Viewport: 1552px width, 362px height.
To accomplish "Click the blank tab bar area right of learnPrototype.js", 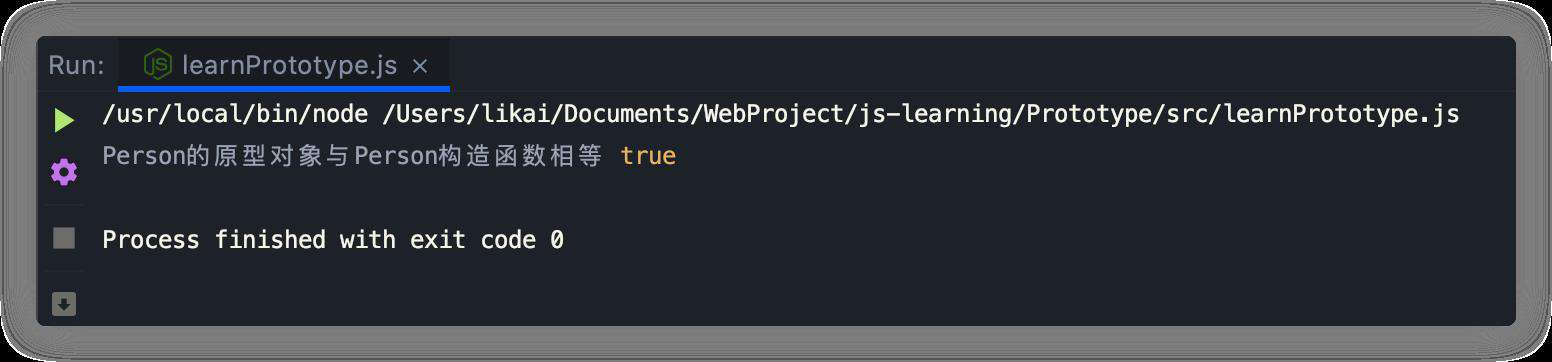I will pos(980,65).
